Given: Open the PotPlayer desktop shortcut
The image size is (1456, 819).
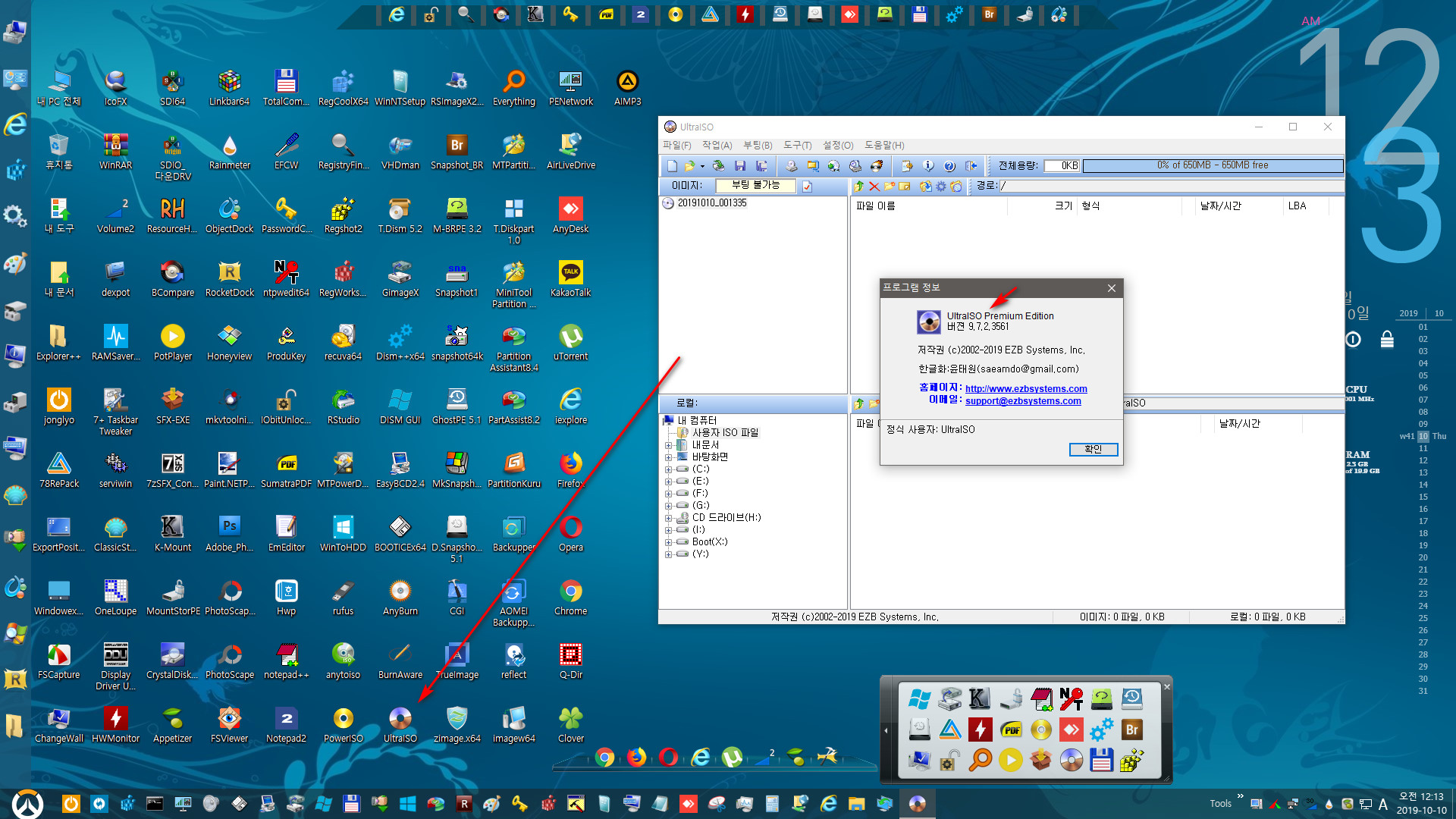Looking at the screenshot, I should [172, 342].
